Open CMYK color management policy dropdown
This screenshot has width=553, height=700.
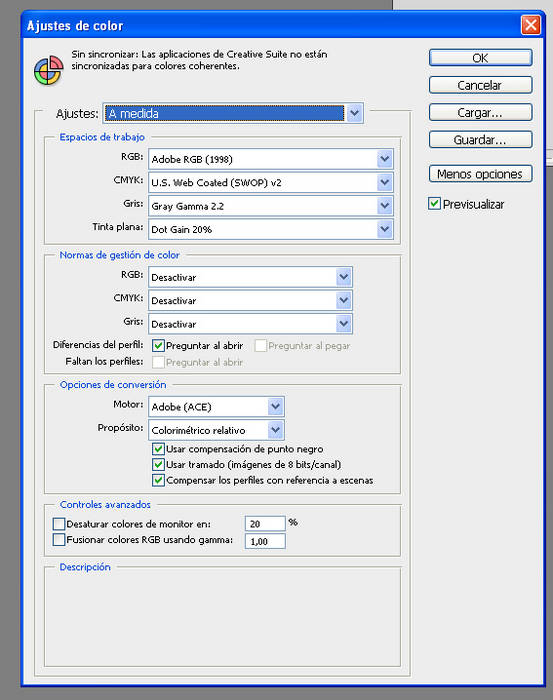(250, 300)
